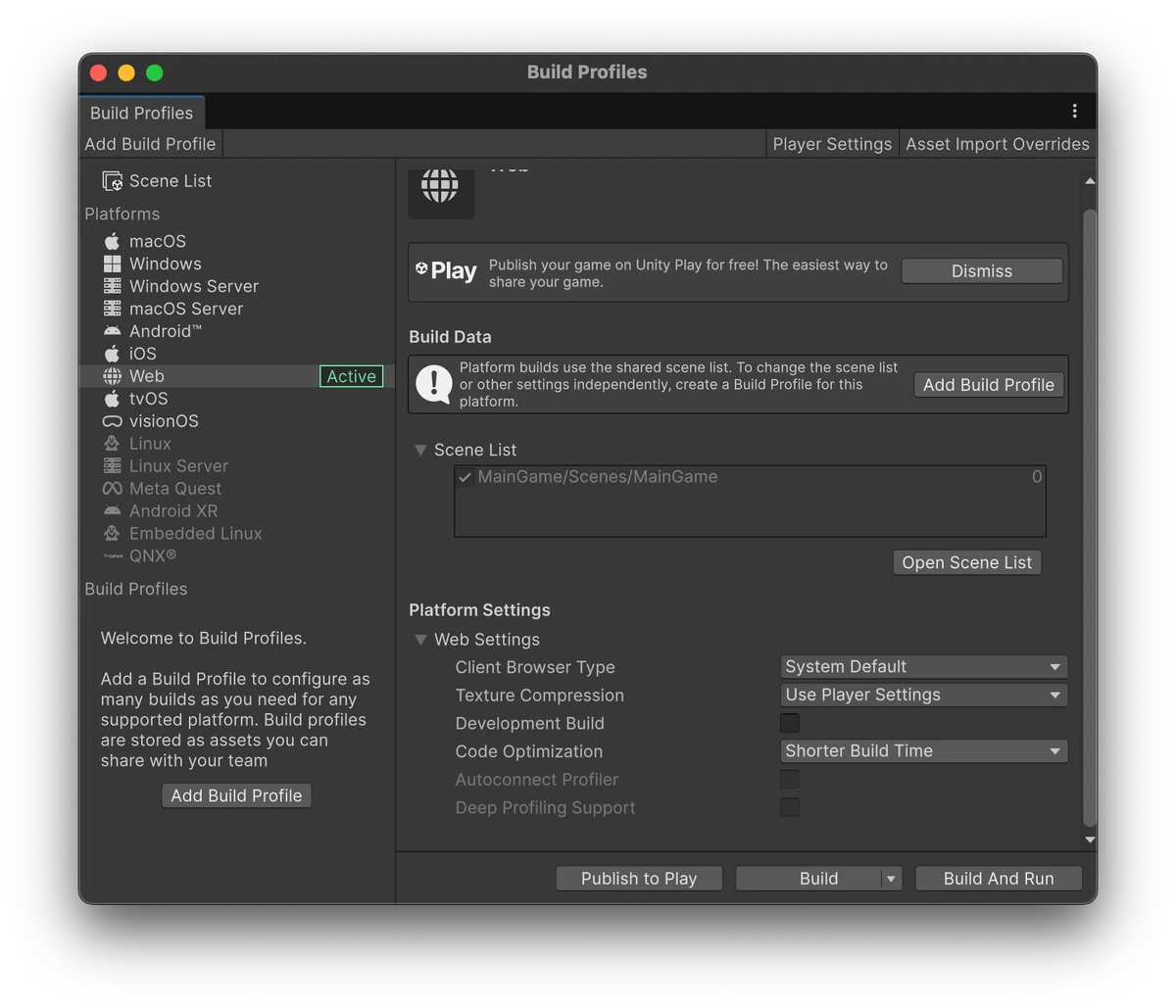Open Player Settings
Viewport: 1176px width, 1008px height.
832,144
